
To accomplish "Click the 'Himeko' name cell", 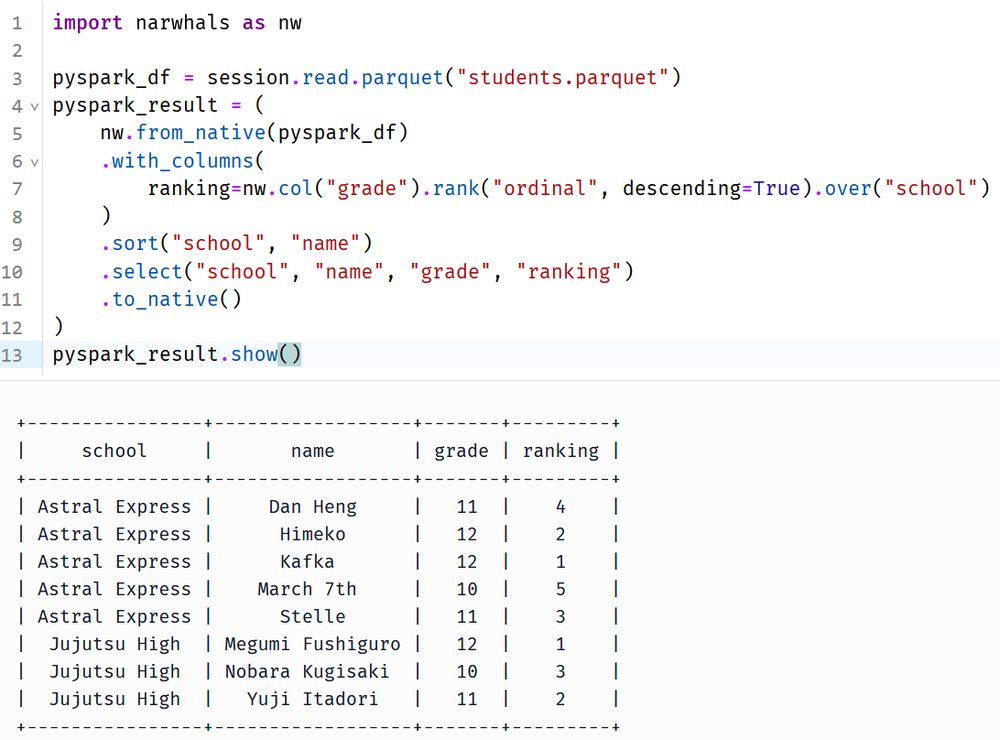I will pos(312,534).
